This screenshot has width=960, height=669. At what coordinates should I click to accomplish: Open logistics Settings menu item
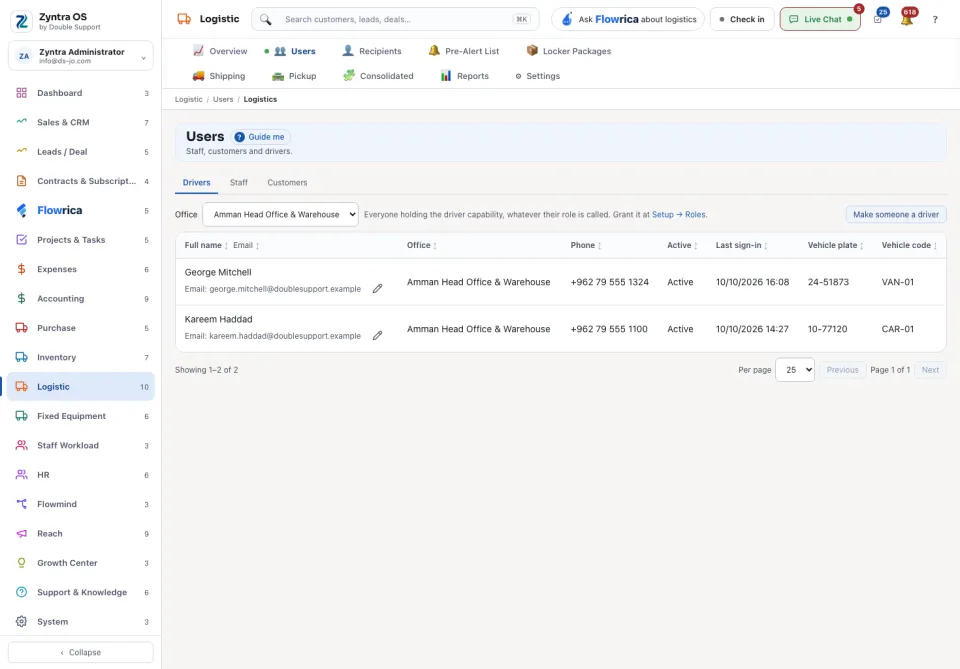tap(537, 76)
